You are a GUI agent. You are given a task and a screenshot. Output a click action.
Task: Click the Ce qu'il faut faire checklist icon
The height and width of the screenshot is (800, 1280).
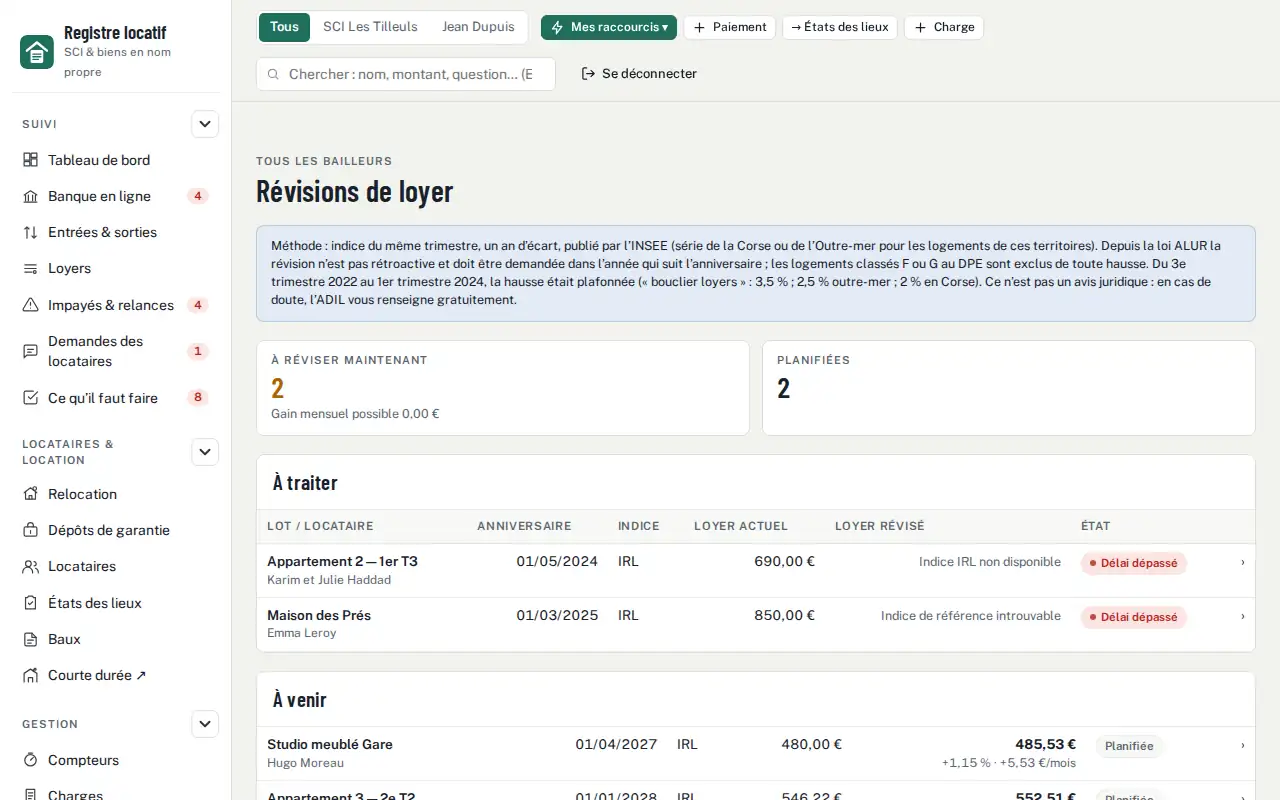click(30, 398)
